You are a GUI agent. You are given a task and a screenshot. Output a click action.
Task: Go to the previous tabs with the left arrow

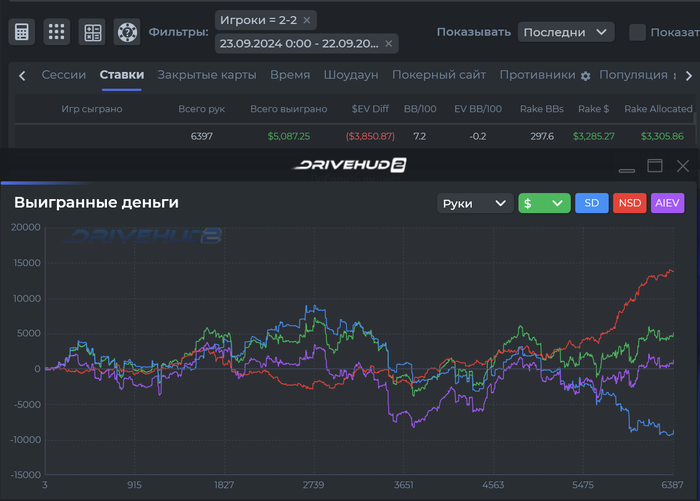pos(22,76)
